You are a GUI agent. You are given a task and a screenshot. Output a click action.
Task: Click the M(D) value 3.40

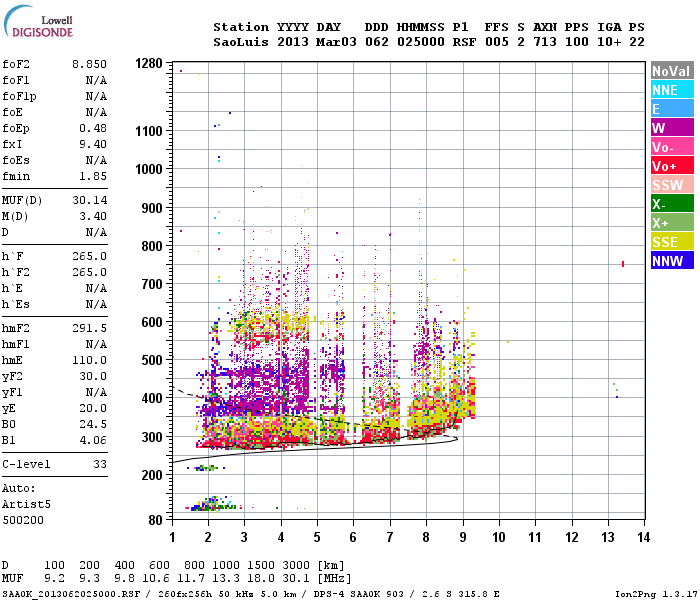click(x=93, y=216)
